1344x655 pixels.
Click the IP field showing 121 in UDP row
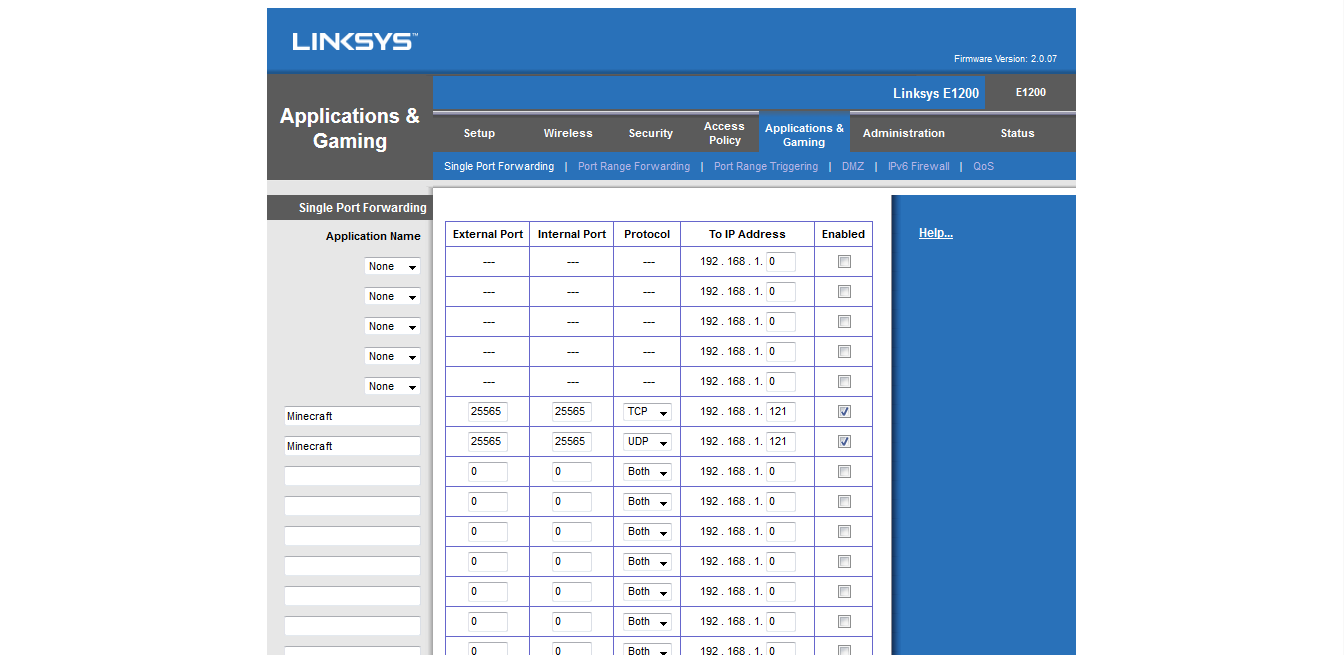click(x=781, y=441)
